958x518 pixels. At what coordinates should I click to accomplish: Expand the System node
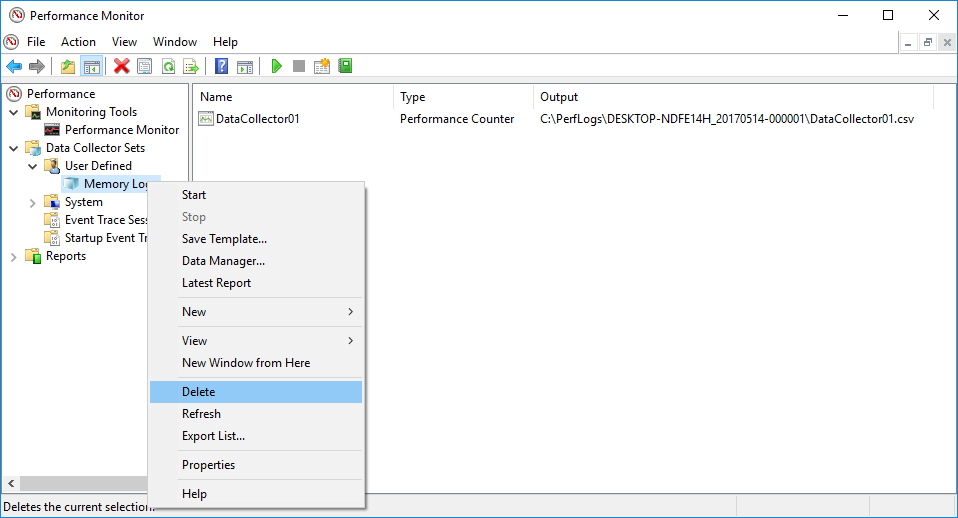tap(32, 203)
